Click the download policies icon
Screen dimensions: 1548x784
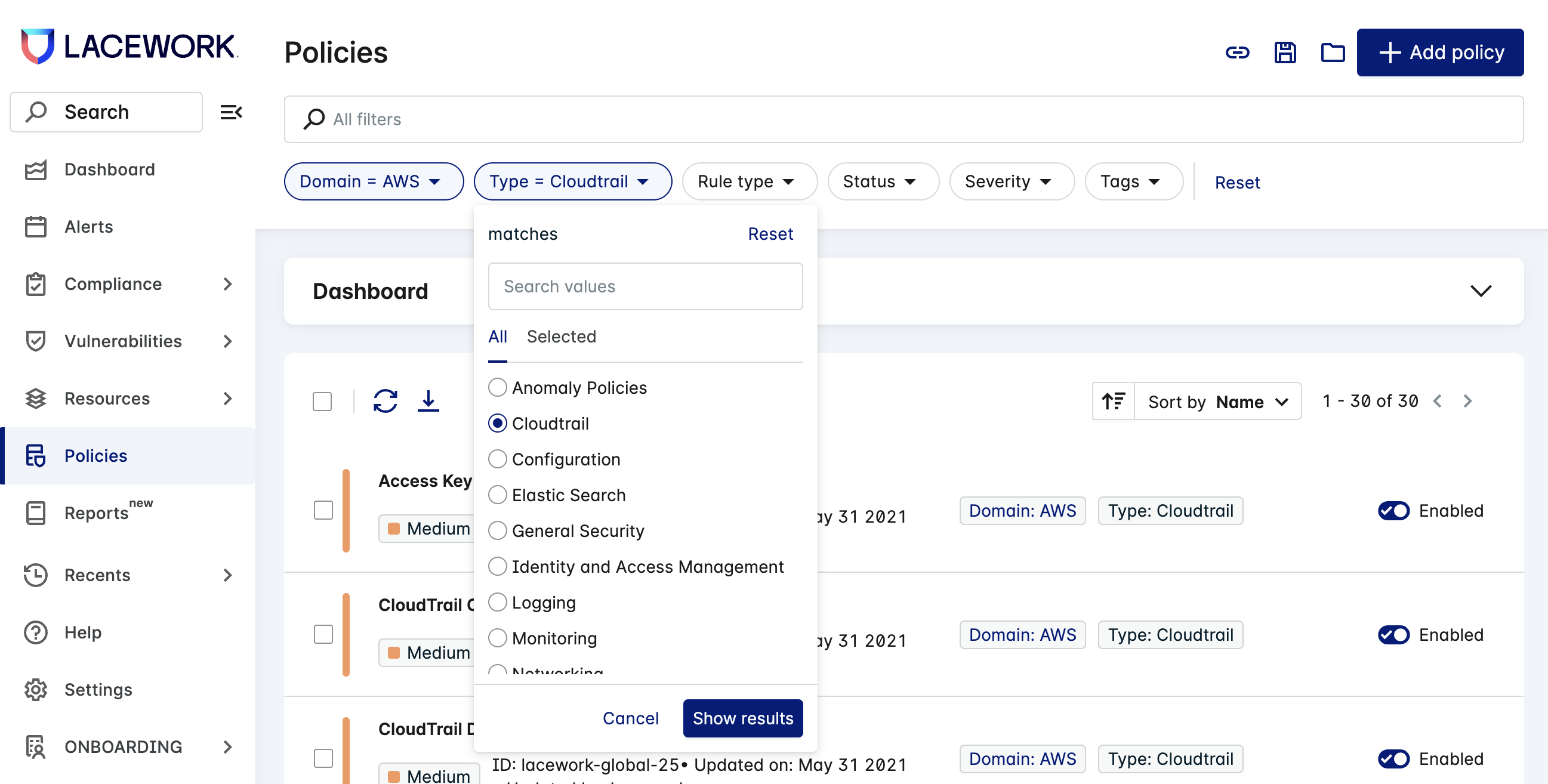click(x=428, y=401)
